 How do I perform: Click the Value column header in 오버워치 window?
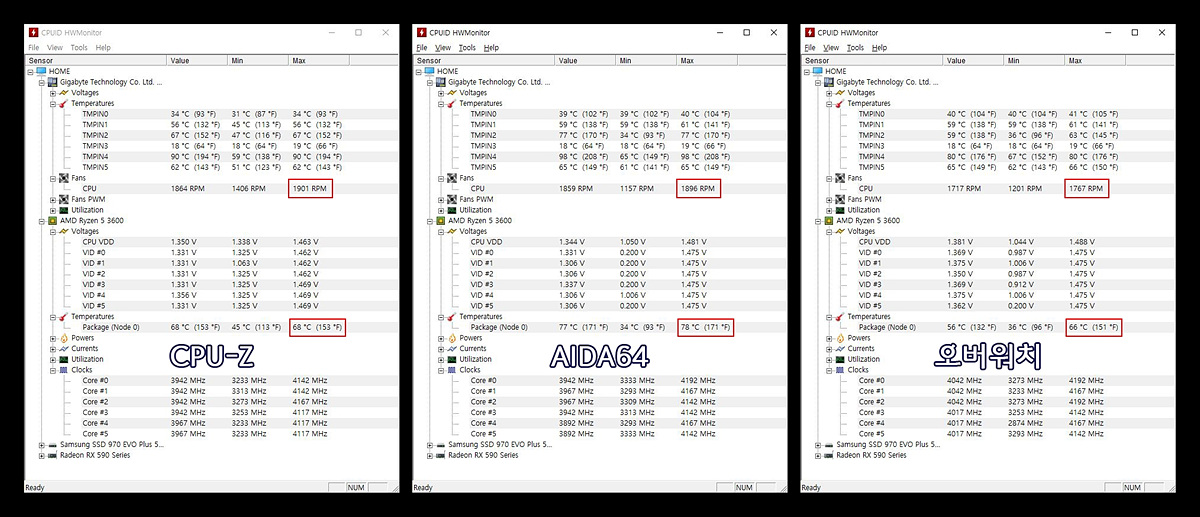[974, 60]
